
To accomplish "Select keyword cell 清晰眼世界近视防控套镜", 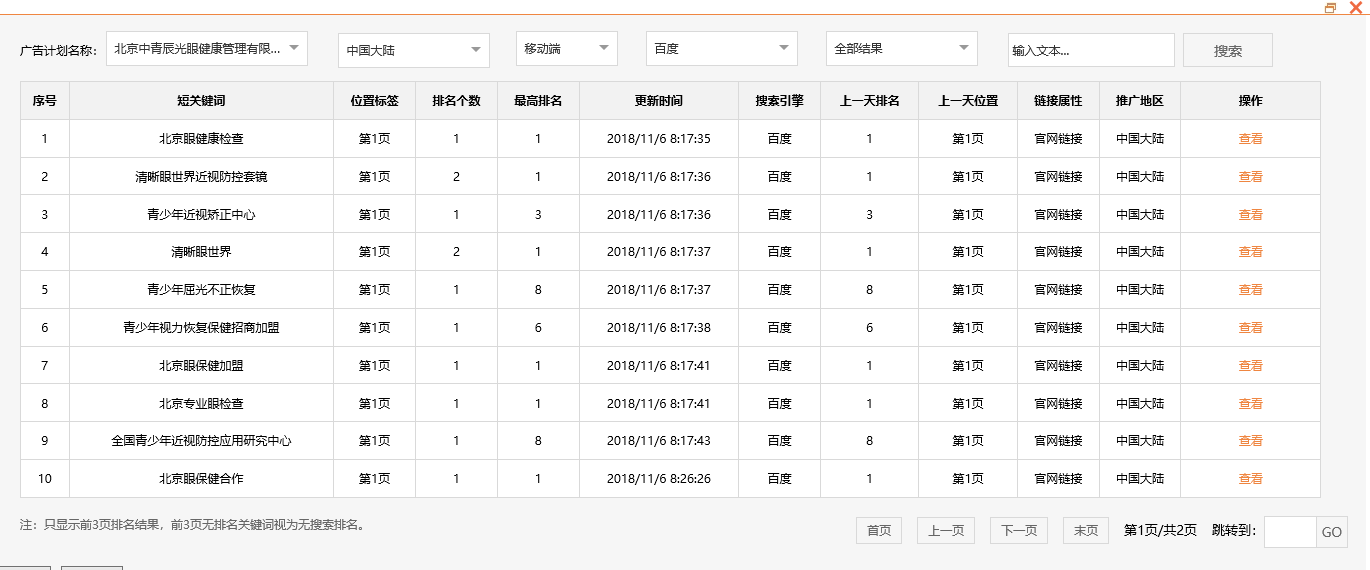I will coord(201,177).
